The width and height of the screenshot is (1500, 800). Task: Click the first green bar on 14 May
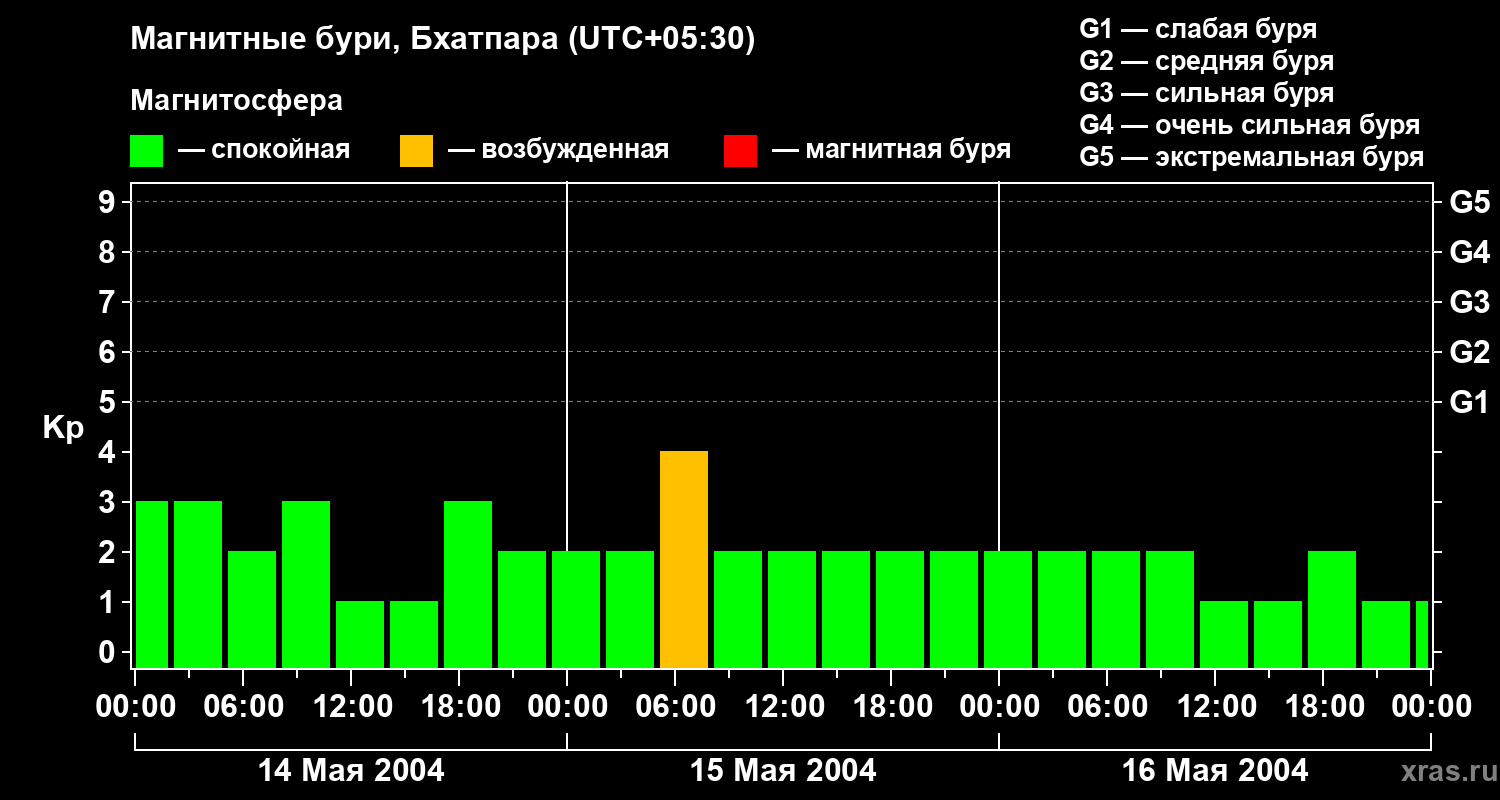[x=152, y=584]
